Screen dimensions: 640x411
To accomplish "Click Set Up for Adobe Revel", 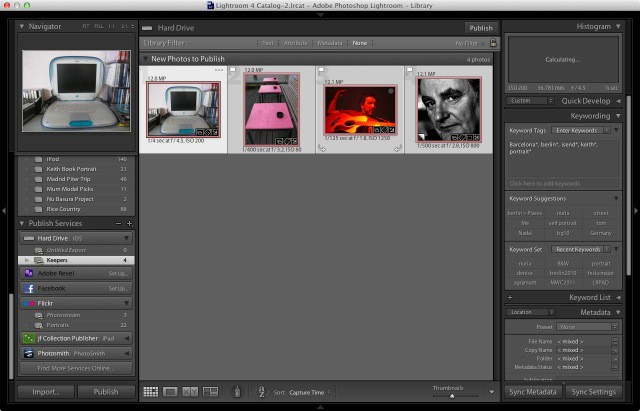I will point(118,273).
